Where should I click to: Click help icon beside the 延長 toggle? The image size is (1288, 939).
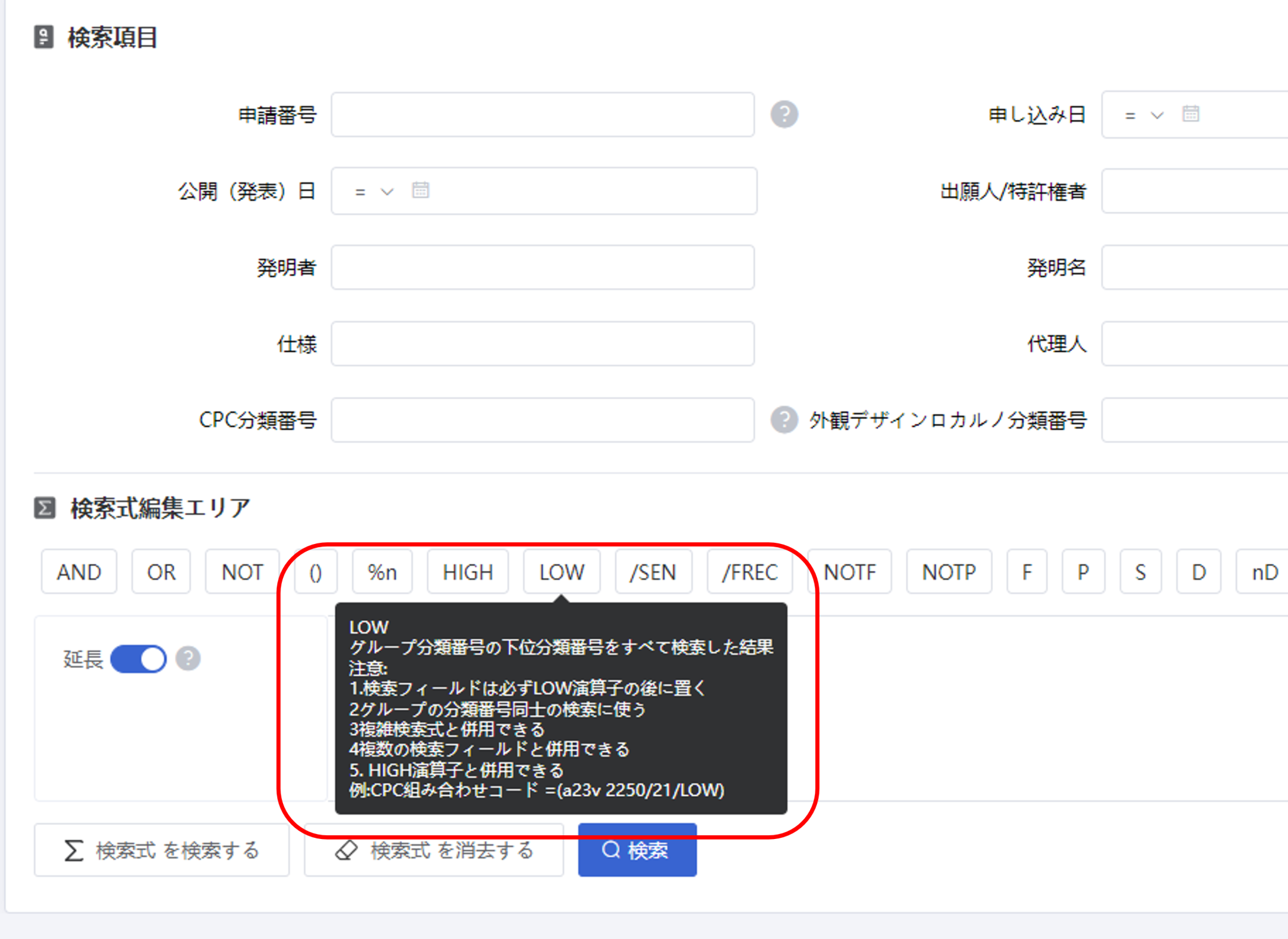(x=188, y=658)
